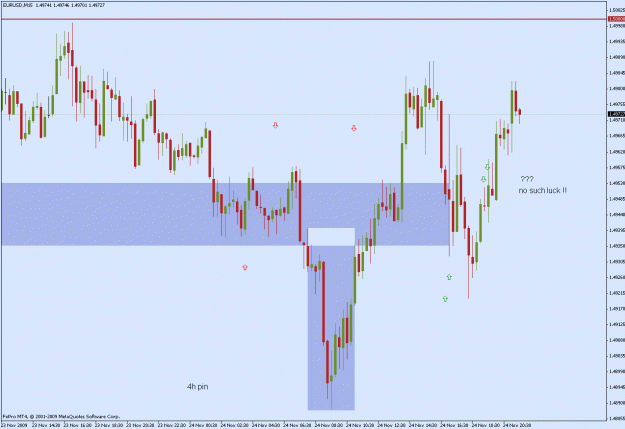
Task: Click the black current price label
Action: click(616, 114)
